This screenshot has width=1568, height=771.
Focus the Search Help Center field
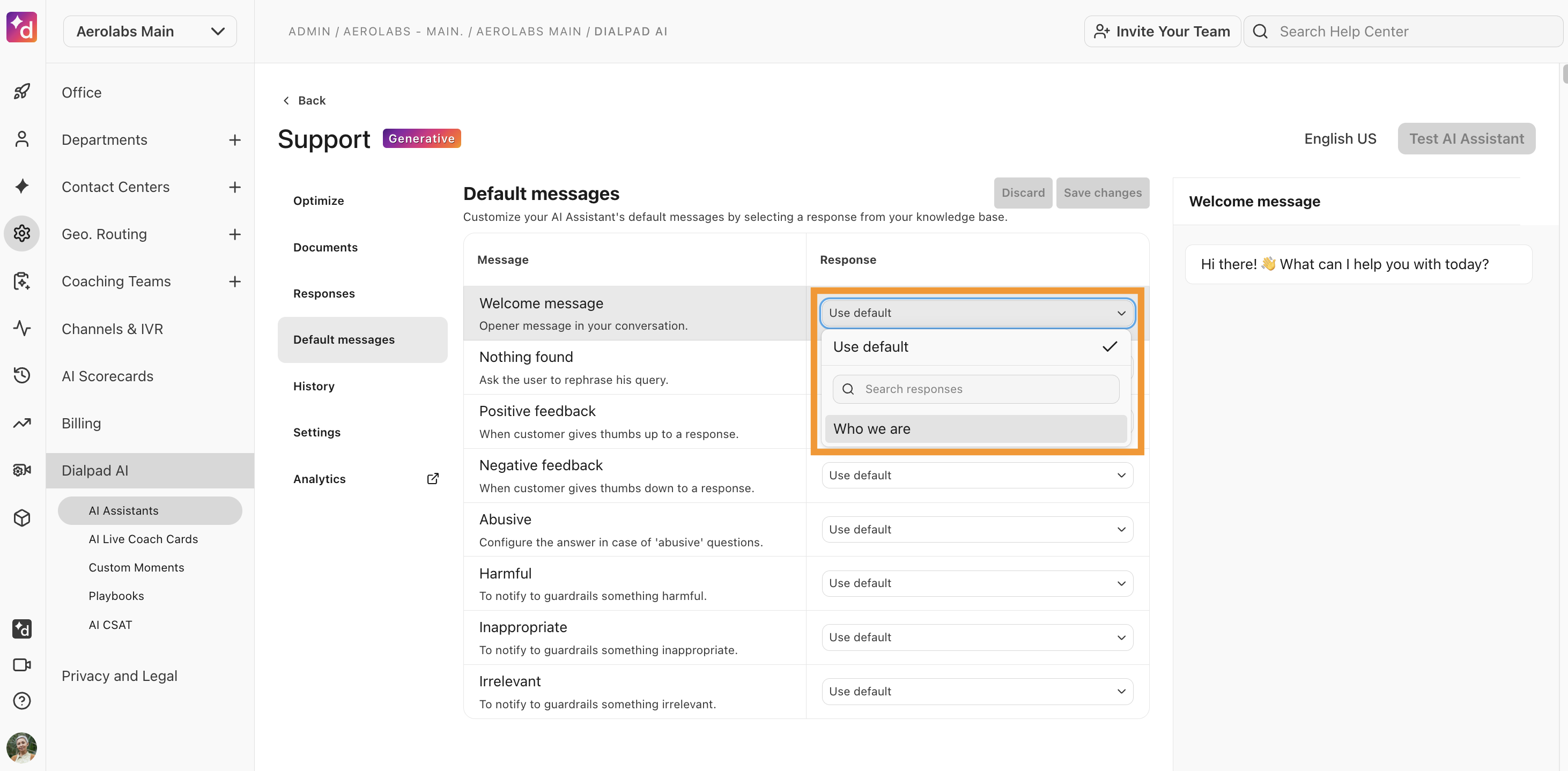(1403, 32)
